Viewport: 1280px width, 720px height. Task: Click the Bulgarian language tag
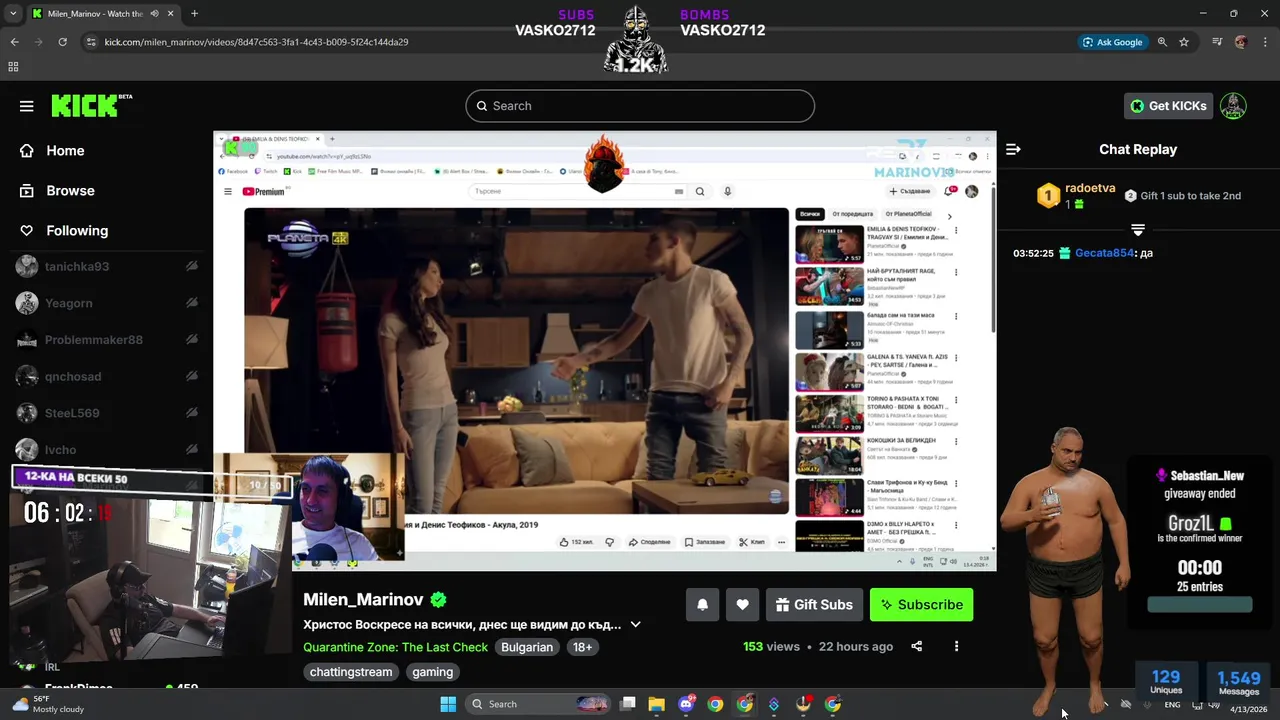coord(527,647)
